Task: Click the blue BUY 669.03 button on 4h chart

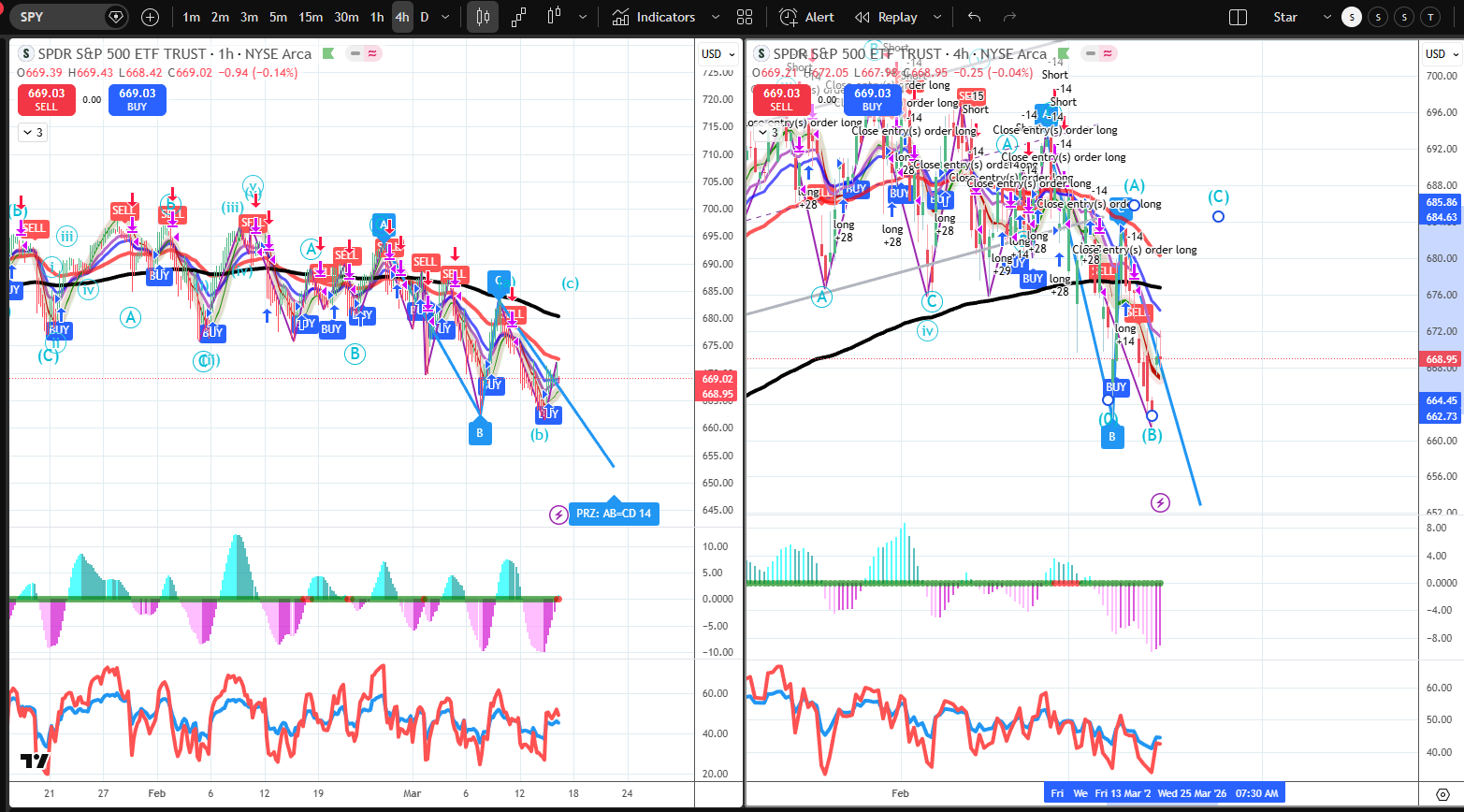Action: [x=872, y=100]
